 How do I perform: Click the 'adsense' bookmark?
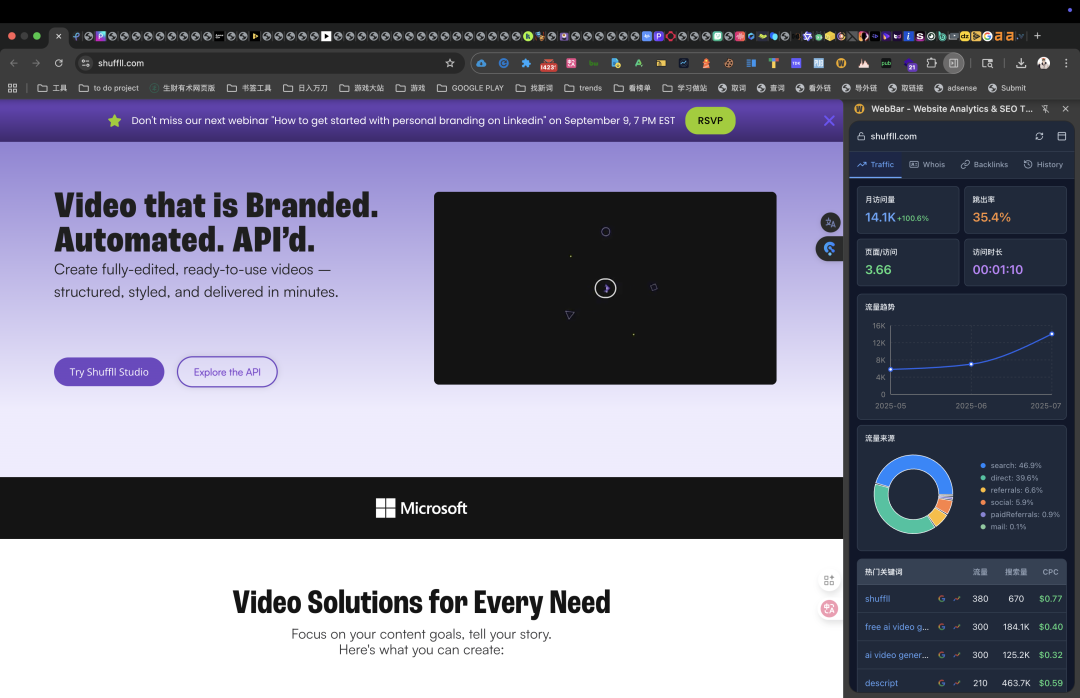(x=955, y=88)
